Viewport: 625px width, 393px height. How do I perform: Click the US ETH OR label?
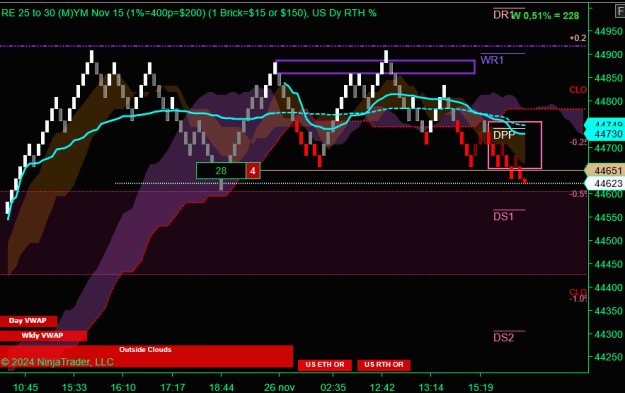click(x=325, y=365)
